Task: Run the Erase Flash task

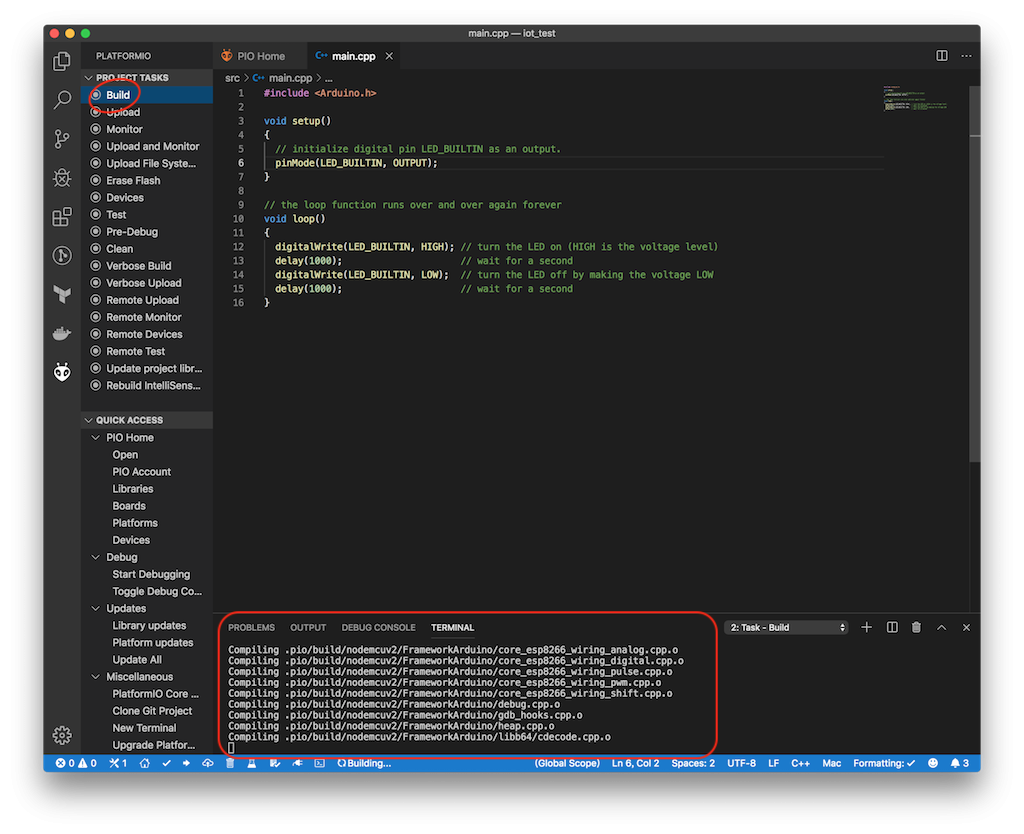Action: 147,180
